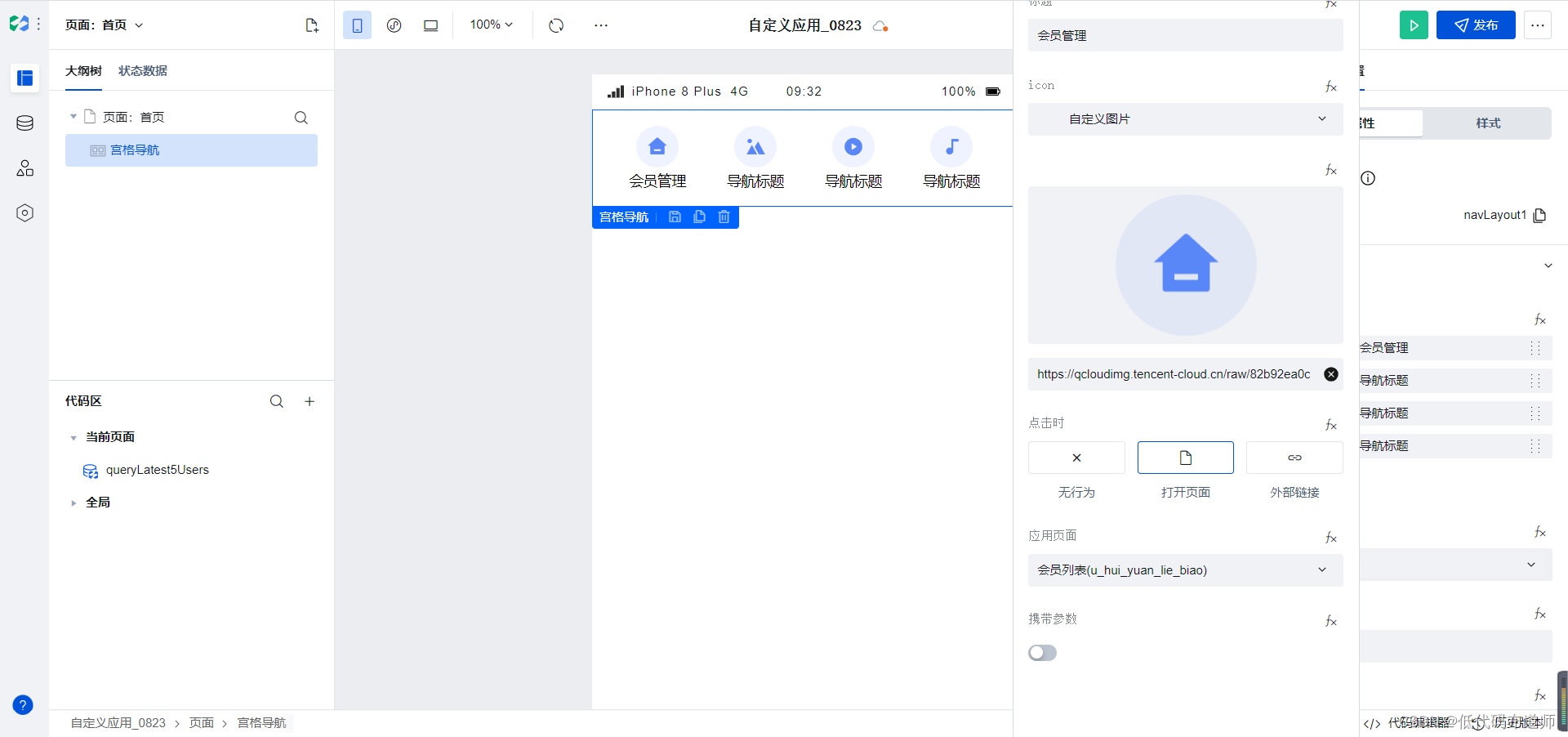Screen dimensions: 1568x737
Task: Click the home icon image preview
Action: 1186,265
